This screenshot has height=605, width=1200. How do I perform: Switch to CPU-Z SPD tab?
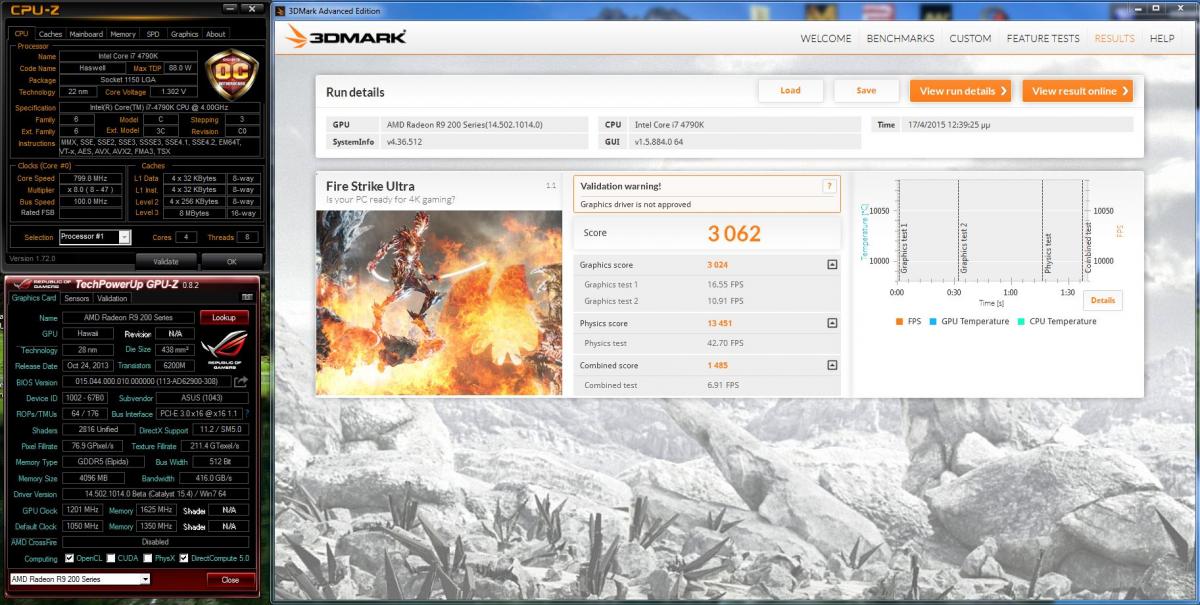click(153, 34)
